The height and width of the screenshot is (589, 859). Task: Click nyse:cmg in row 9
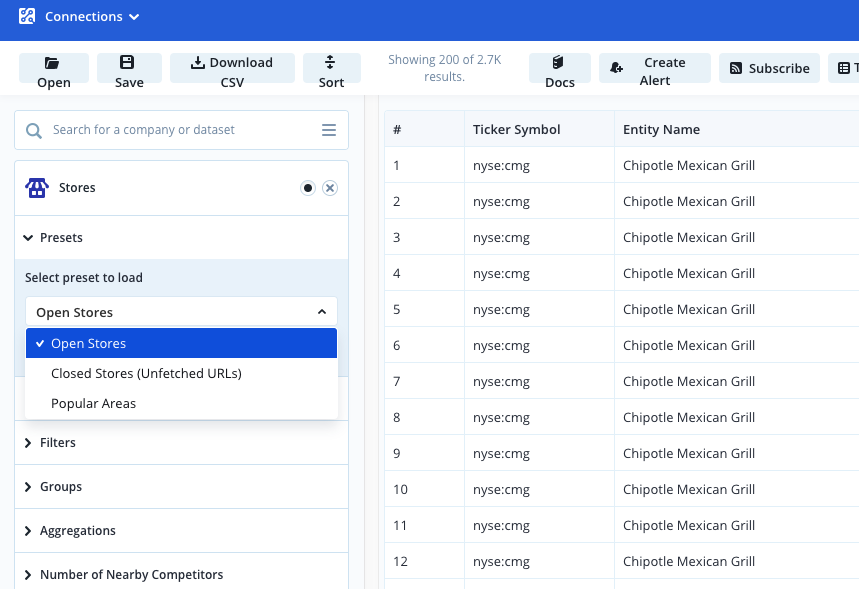pyautogui.click(x=501, y=454)
